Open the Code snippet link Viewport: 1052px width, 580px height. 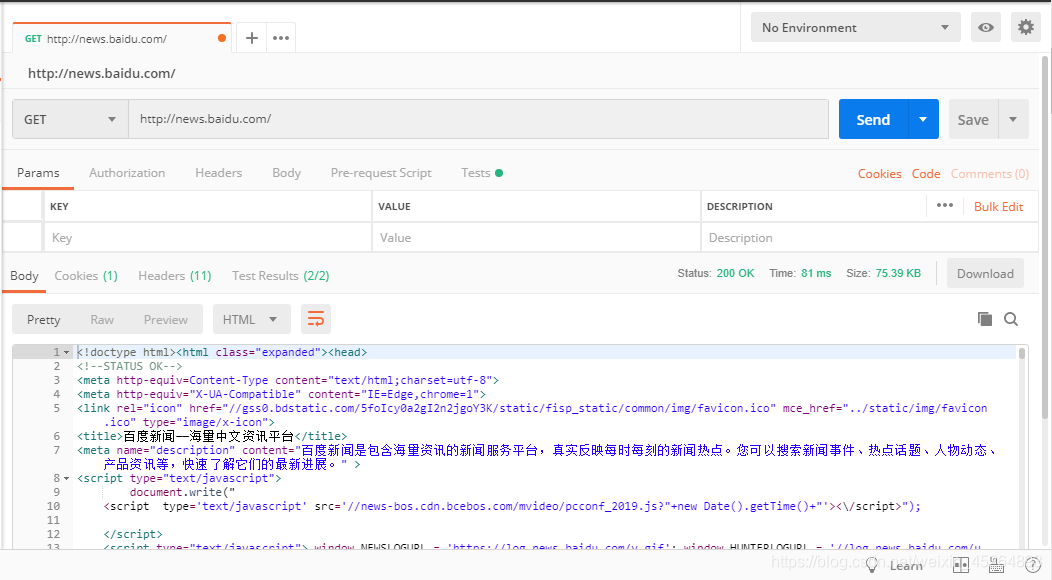926,174
